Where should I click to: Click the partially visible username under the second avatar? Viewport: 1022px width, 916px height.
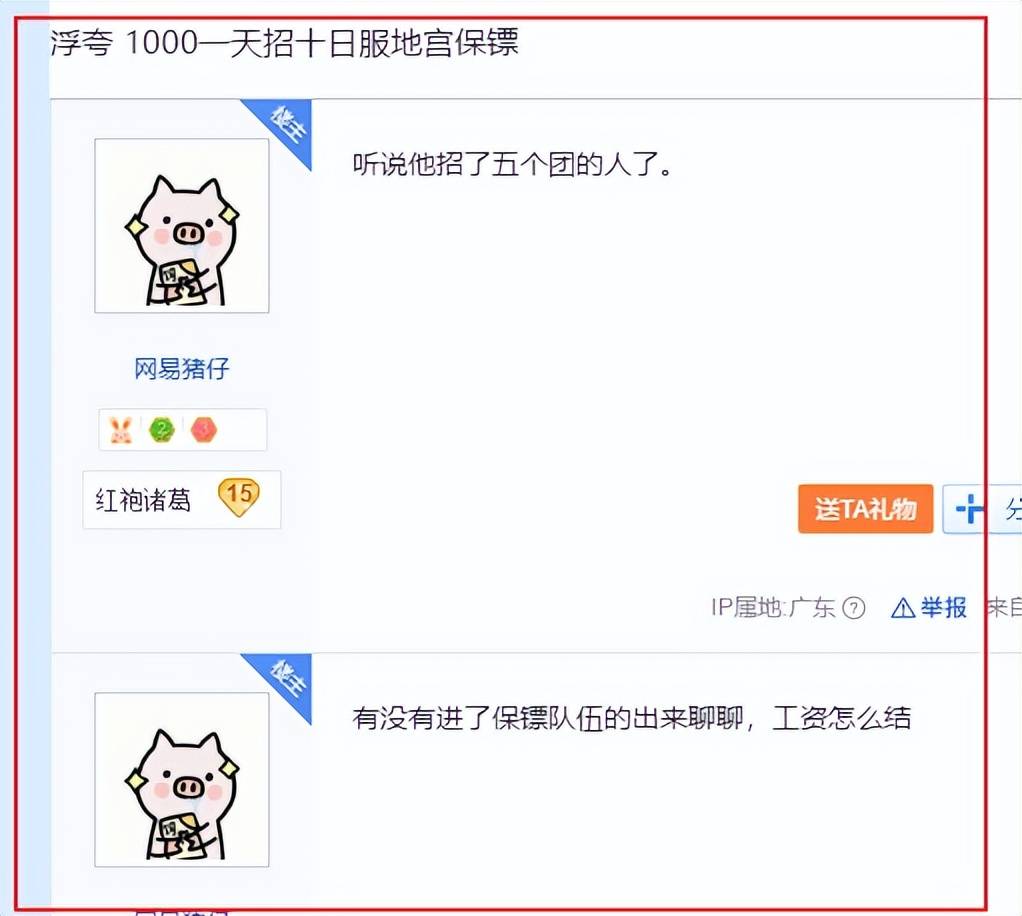(x=182, y=911)
